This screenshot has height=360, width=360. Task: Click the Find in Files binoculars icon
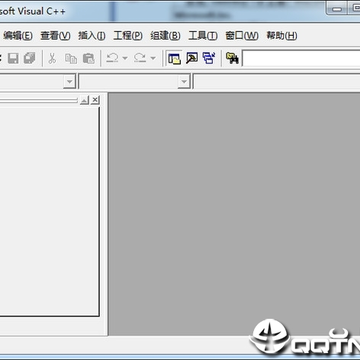pyautogui.click(x=232, y=58)
